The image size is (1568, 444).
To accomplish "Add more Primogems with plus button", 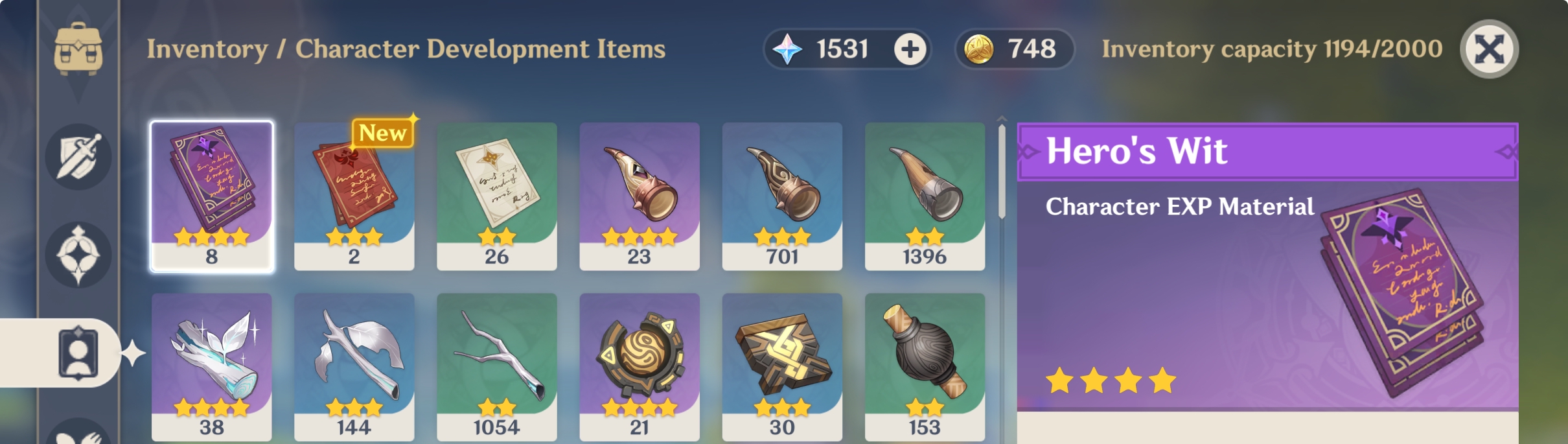I will tap(910, 49).
